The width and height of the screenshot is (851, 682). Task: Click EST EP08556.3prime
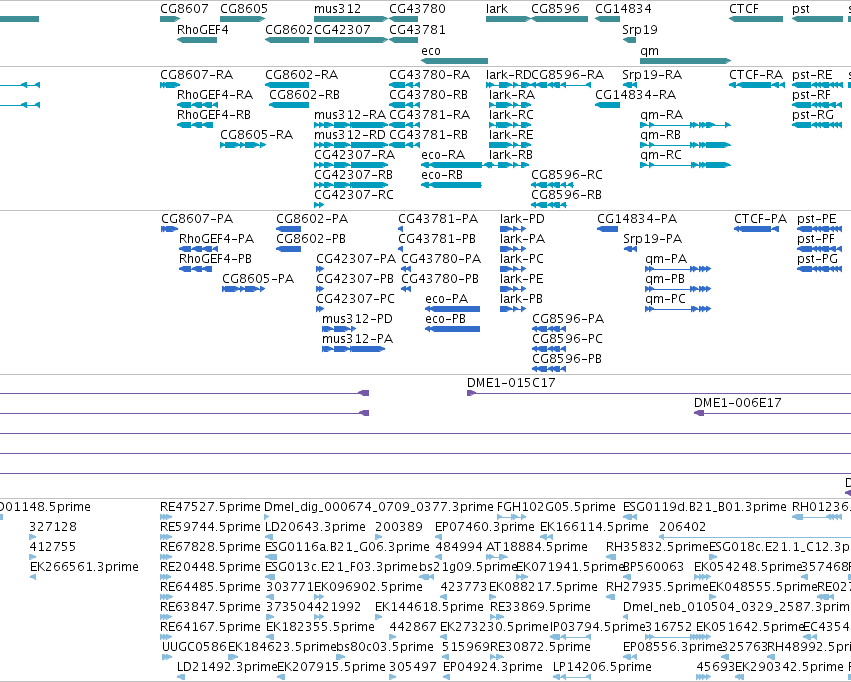click(673, 647)
